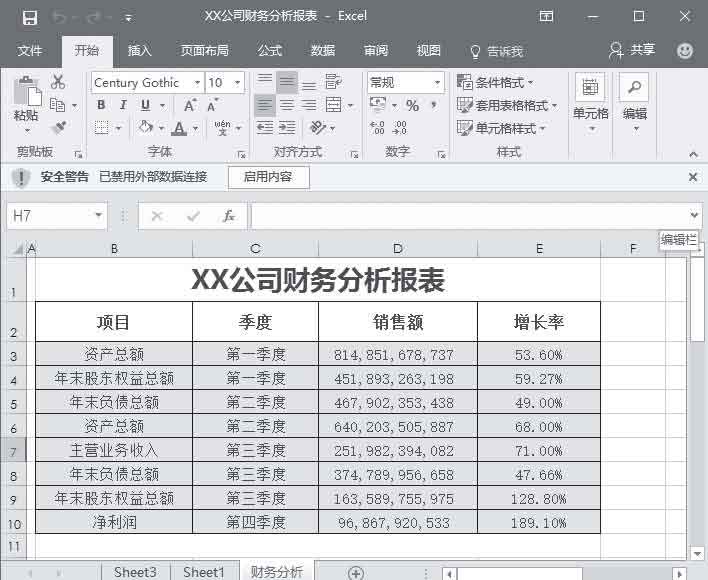This screenshot has width=708, height=580.
Task: Open Sheet3 worksheet tab
Action: pos(135,572)
